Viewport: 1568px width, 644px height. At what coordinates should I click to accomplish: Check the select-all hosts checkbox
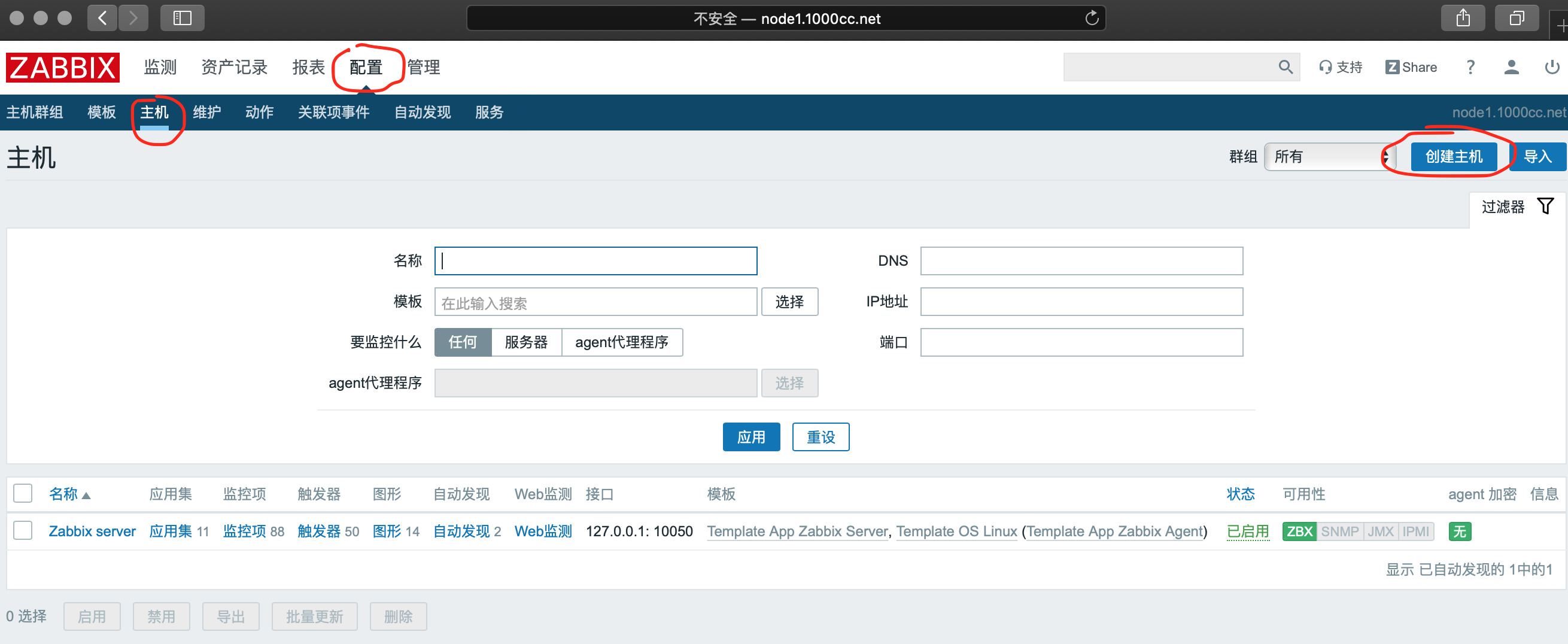coord(23,494)
